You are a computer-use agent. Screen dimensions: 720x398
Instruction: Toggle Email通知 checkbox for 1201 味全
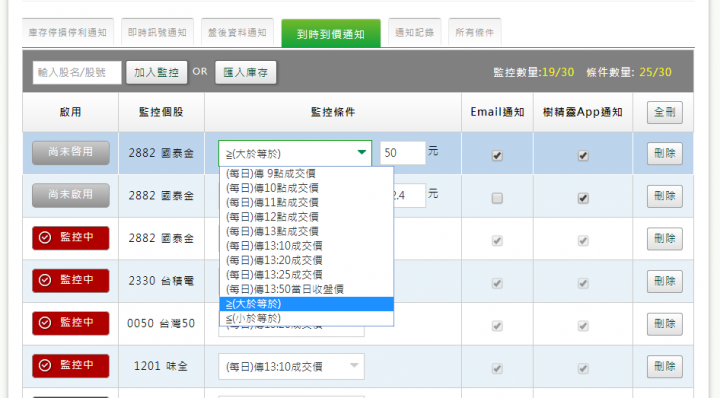click(x=497, y=368)
